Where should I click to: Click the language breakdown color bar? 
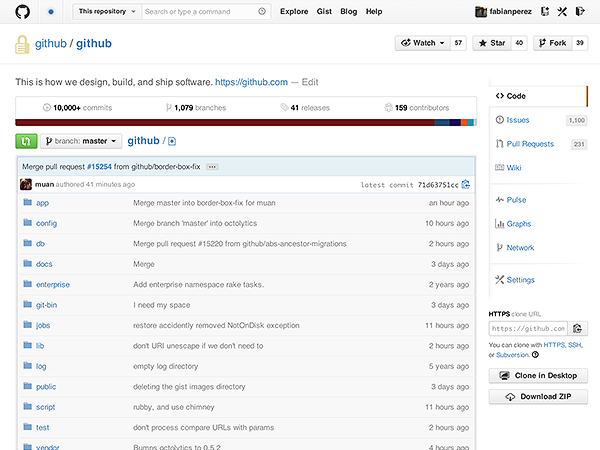[246, 122]
